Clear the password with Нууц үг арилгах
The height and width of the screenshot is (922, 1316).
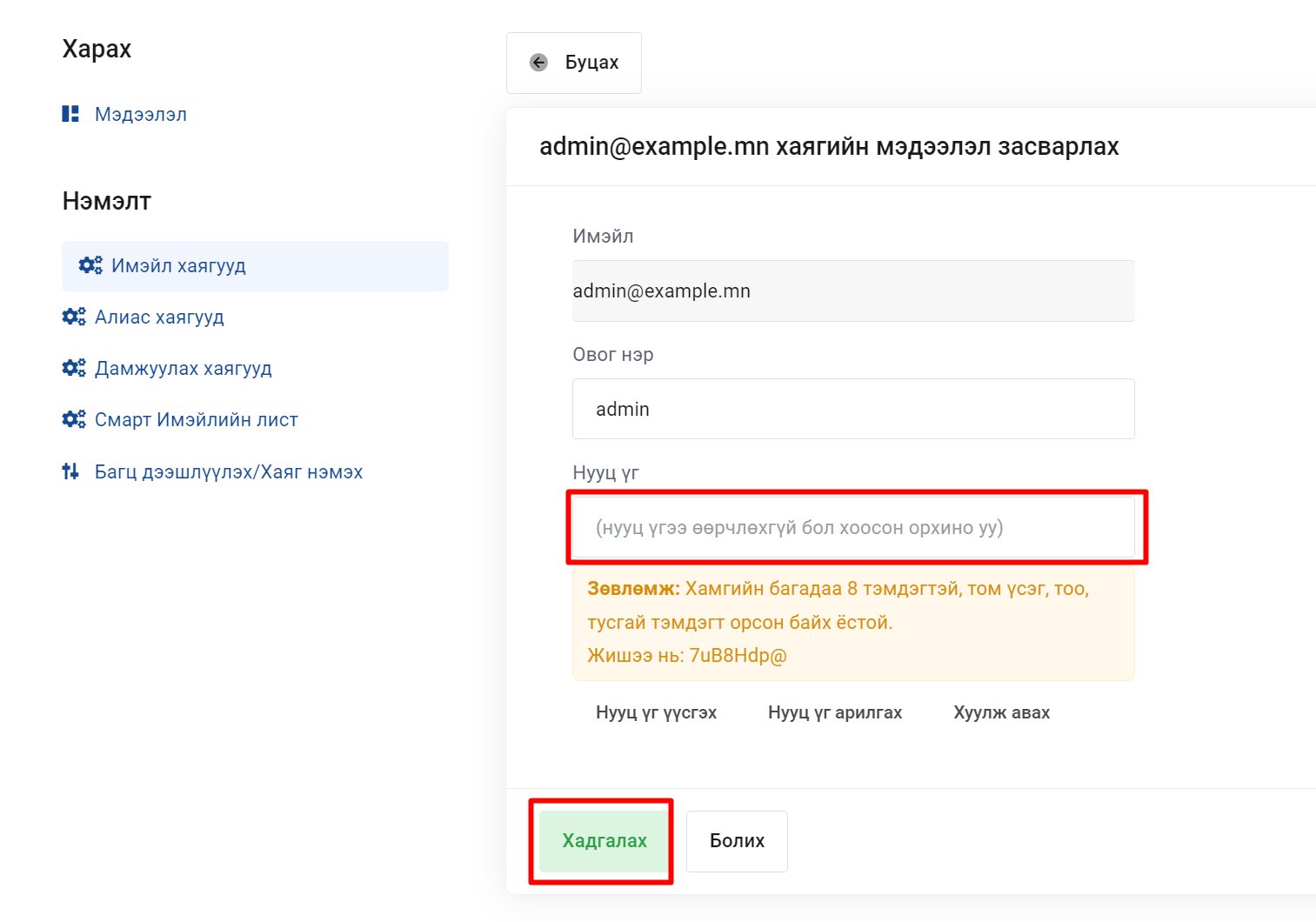[835, 712]
